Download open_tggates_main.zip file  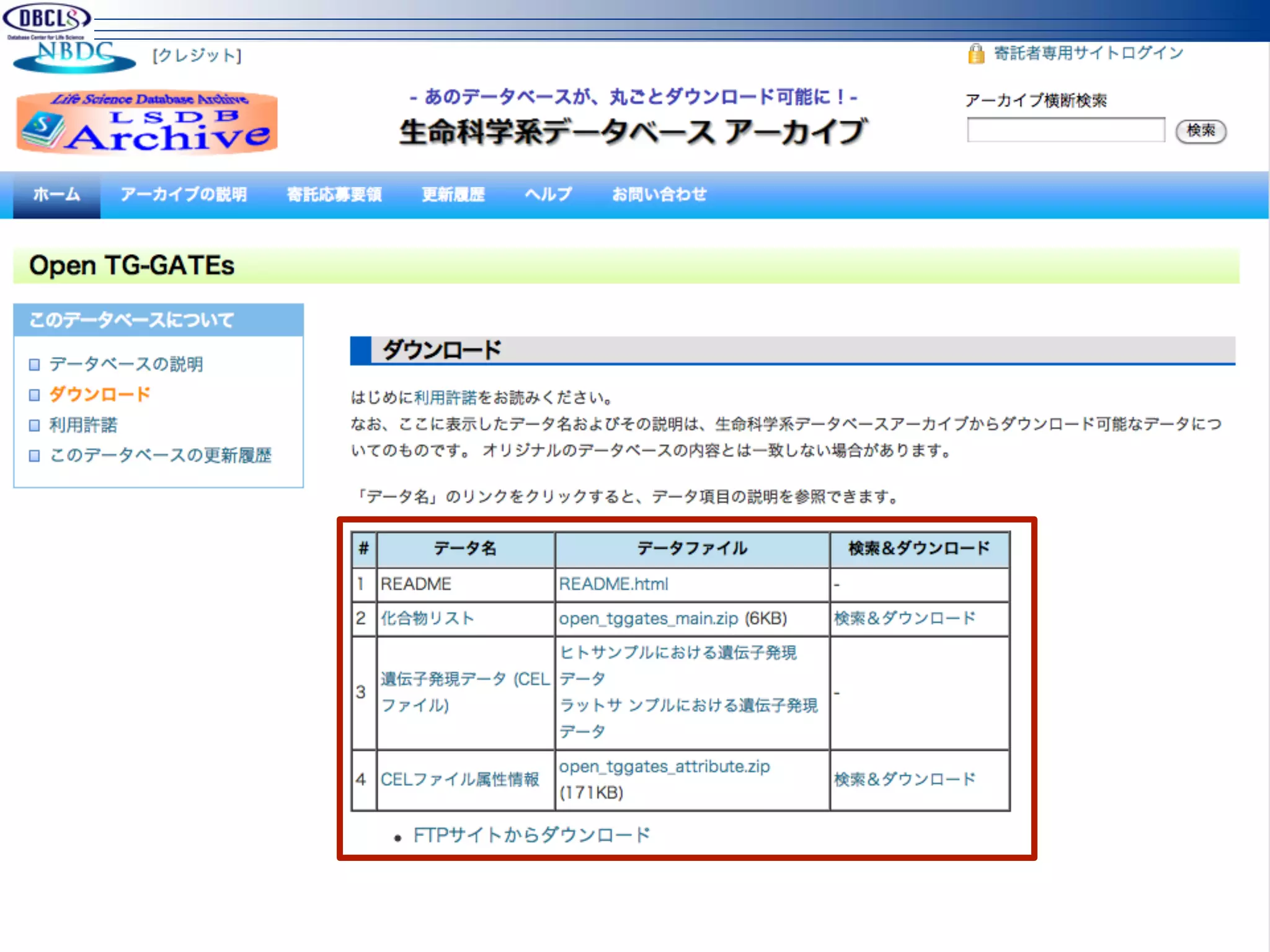pos(648,619)
